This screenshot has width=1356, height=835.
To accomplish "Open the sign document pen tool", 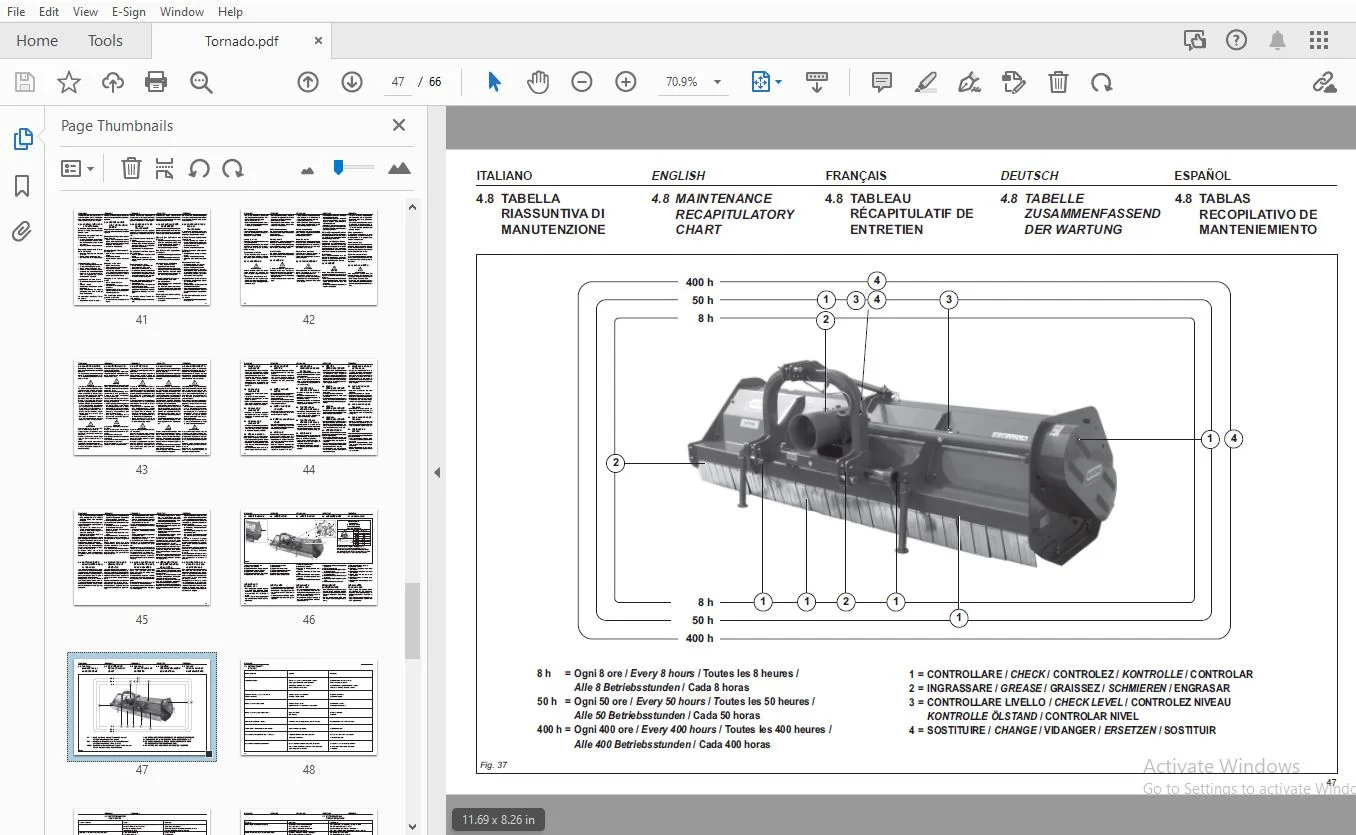I will click(x=969, y=82).
